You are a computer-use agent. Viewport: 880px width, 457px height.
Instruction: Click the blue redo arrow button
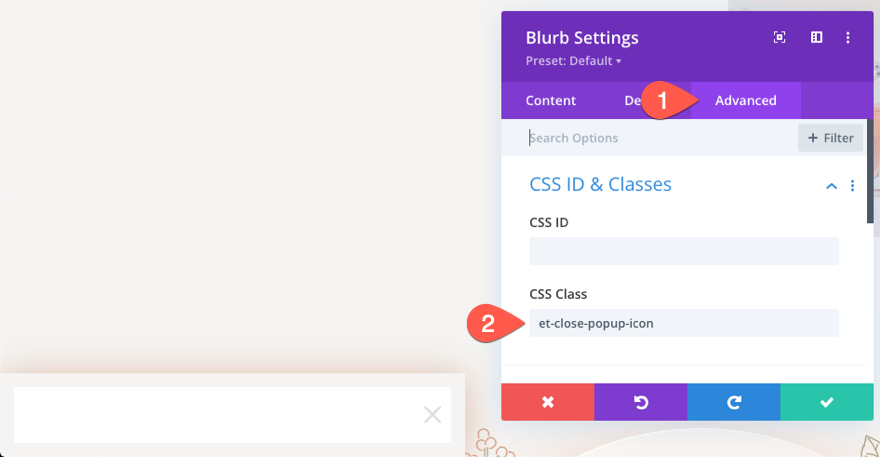(734, 402)
